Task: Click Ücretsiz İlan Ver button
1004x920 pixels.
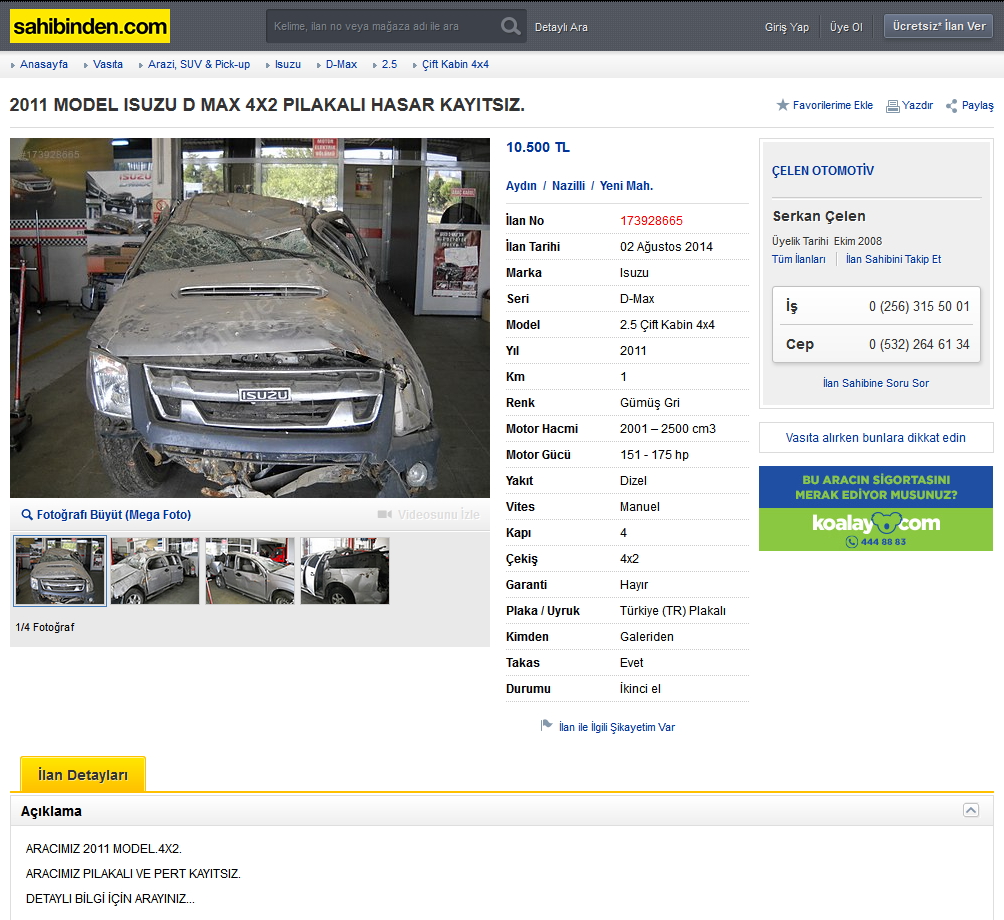Action: (x=939, y=26)
